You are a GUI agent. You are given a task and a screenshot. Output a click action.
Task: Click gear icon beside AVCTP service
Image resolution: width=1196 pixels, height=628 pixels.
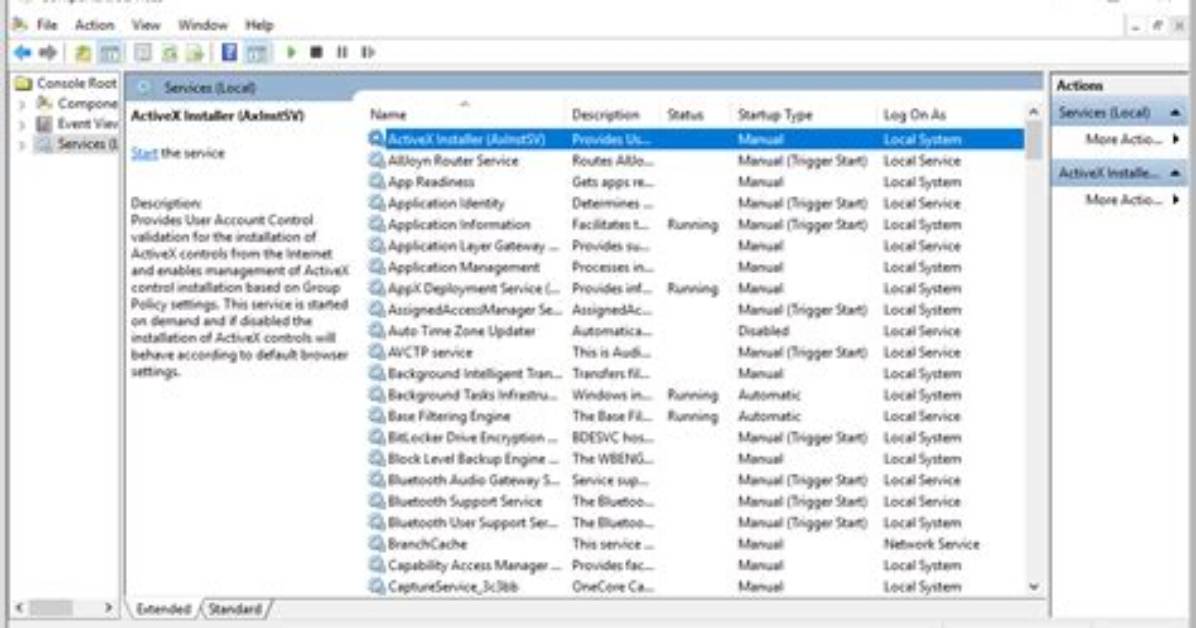pos(376,352)
